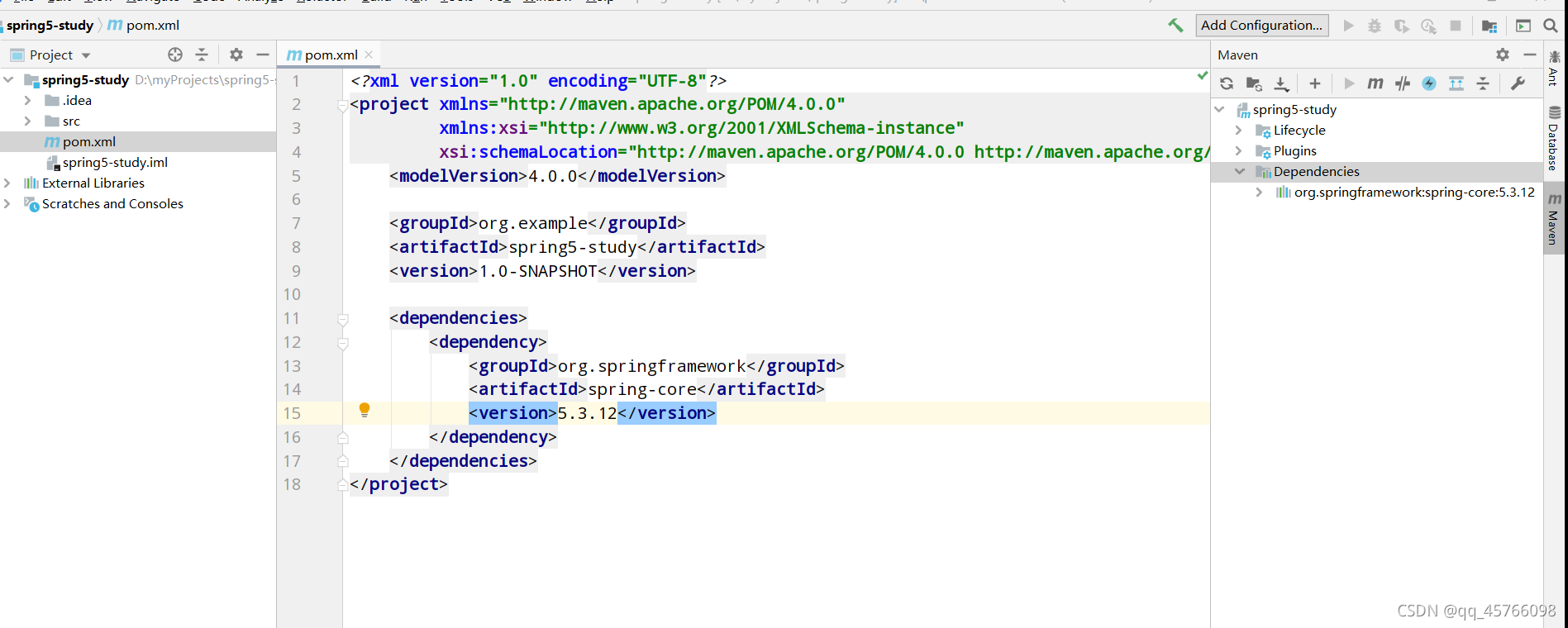Click modelVersion 4.0.0 line in editor

558,176
